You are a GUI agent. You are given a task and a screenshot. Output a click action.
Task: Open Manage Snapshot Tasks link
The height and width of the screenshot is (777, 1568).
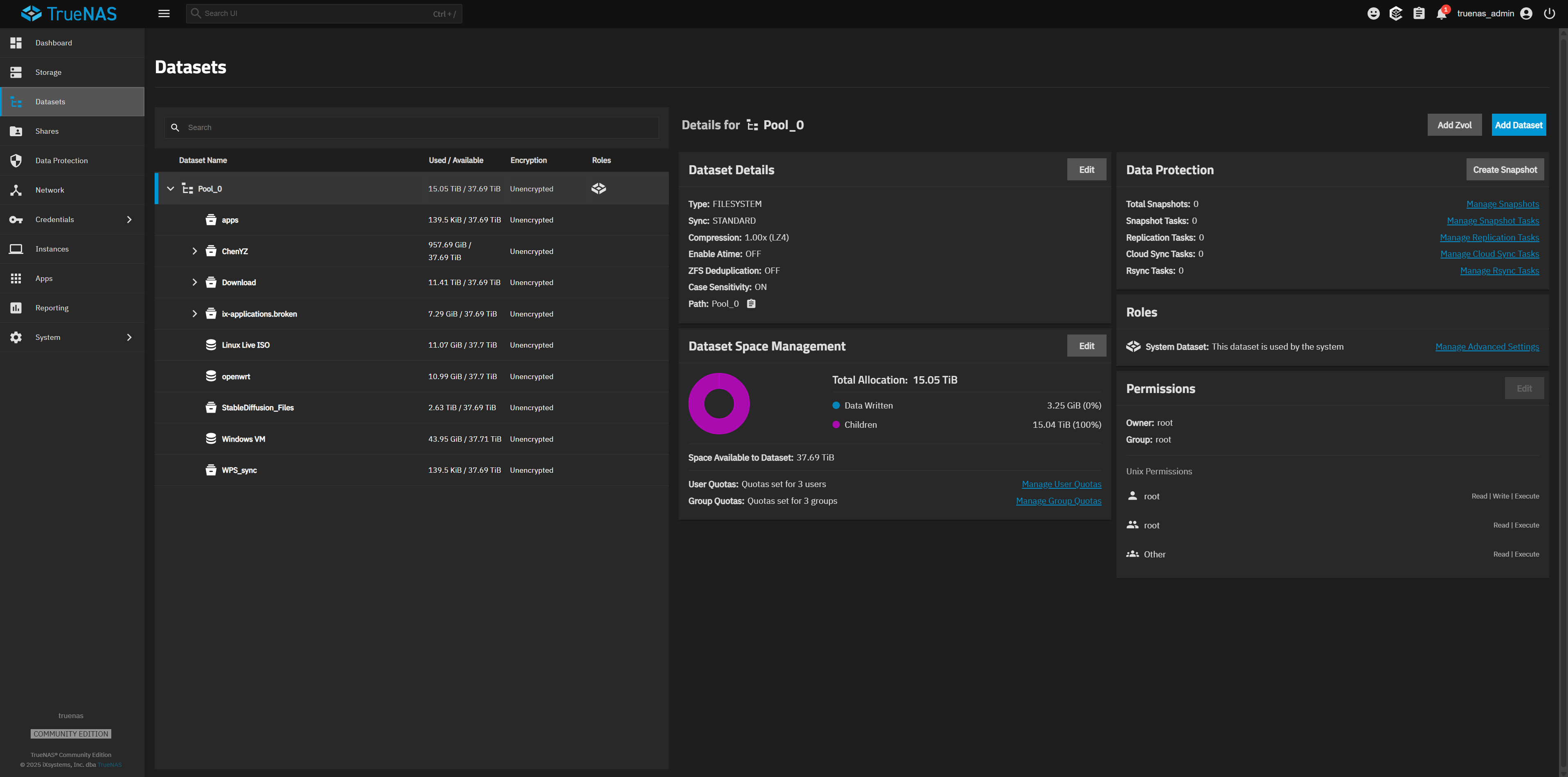[1492, 221]
